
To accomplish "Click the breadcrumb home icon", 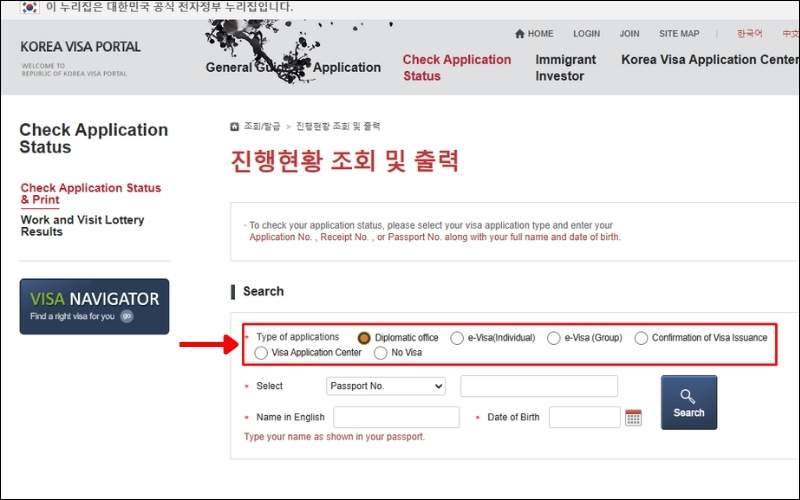I will point(234,127).
